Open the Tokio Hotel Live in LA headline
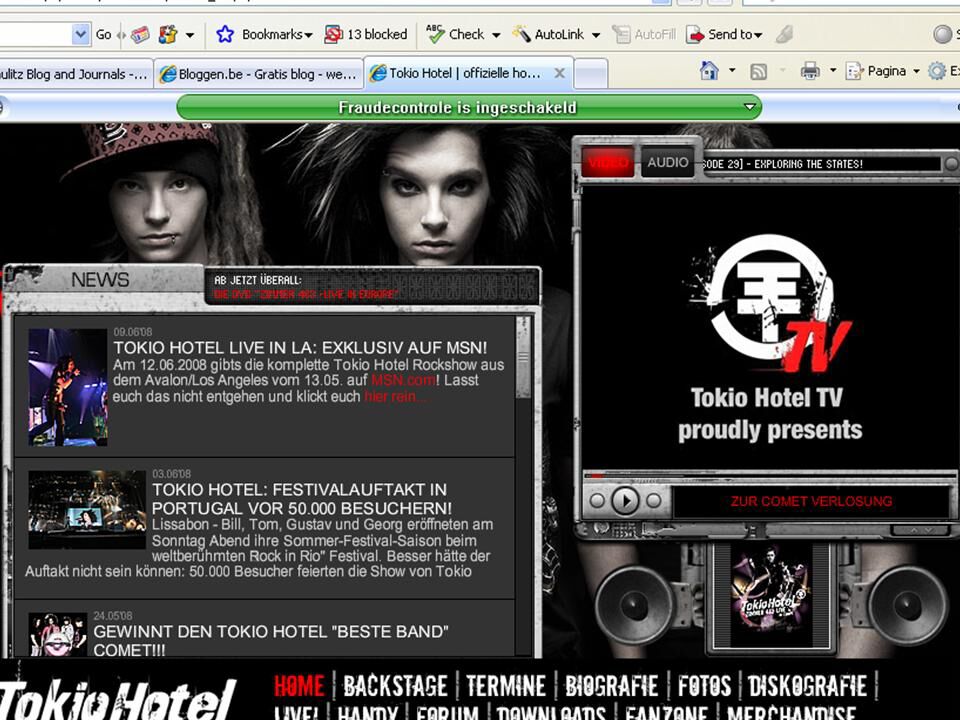 [300, 348]
